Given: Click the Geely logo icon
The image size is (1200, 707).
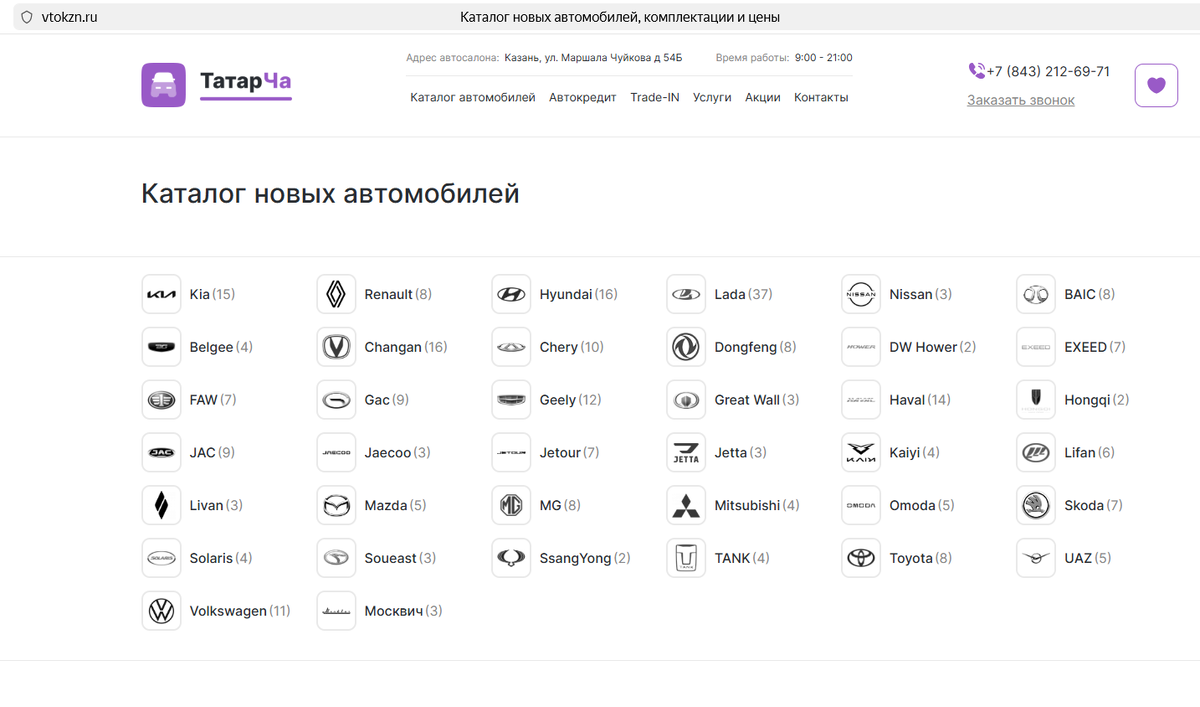Looking at the screenshot, I should [x=511, y=400].
